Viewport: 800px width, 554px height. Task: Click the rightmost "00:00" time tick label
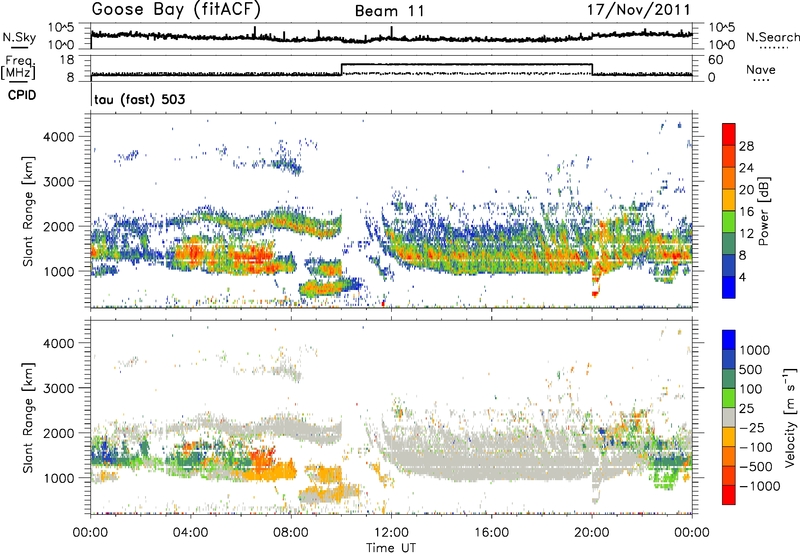692,533
